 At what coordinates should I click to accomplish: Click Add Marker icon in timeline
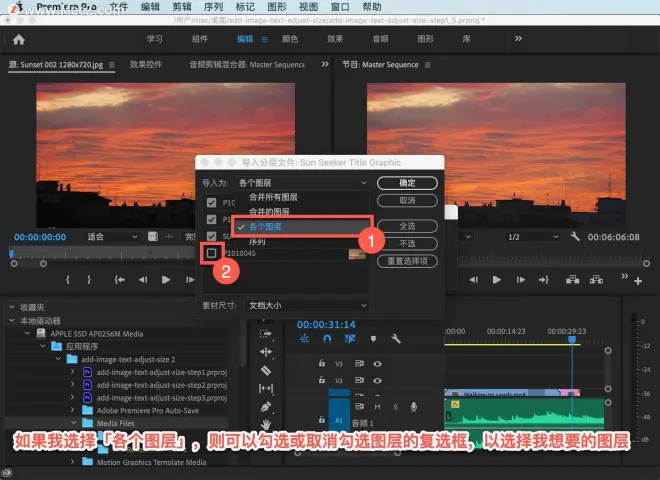click(373, 339)
